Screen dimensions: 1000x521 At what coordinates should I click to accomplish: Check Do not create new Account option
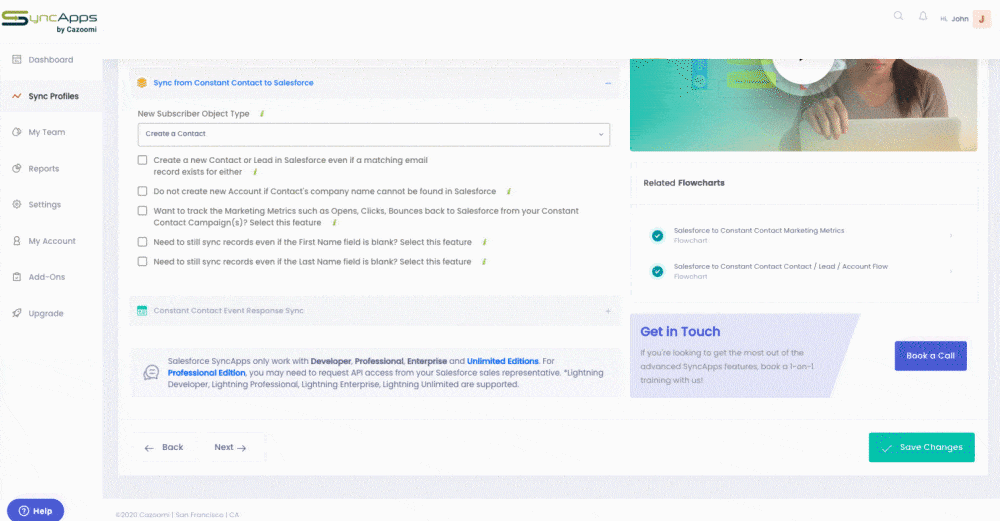tap(142, 191)
